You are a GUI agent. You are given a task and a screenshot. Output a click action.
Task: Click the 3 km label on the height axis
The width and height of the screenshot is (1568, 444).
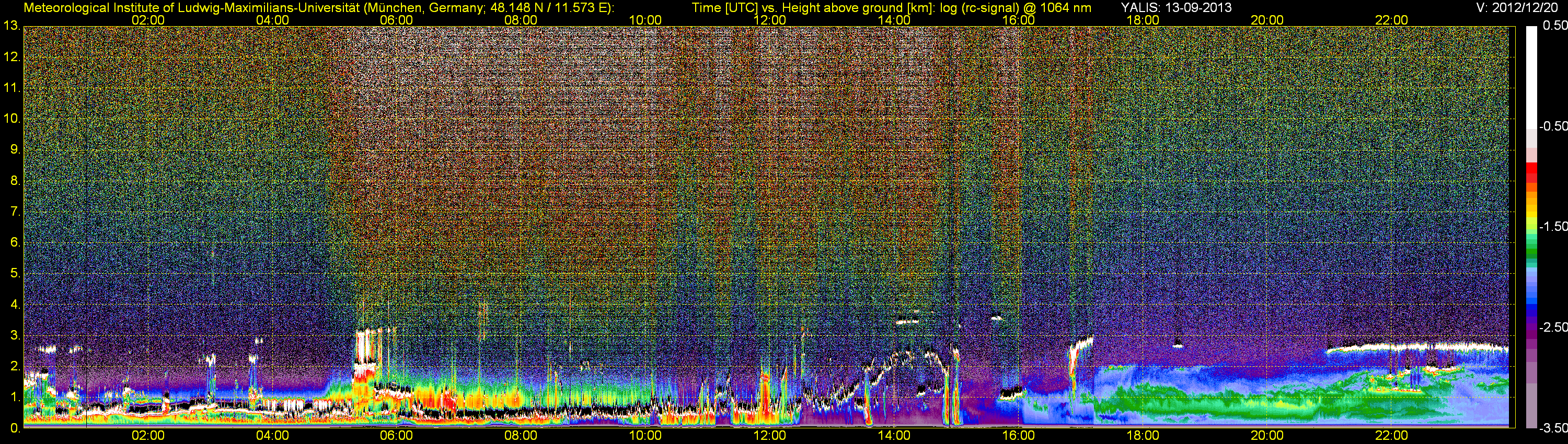pos(15,335)
